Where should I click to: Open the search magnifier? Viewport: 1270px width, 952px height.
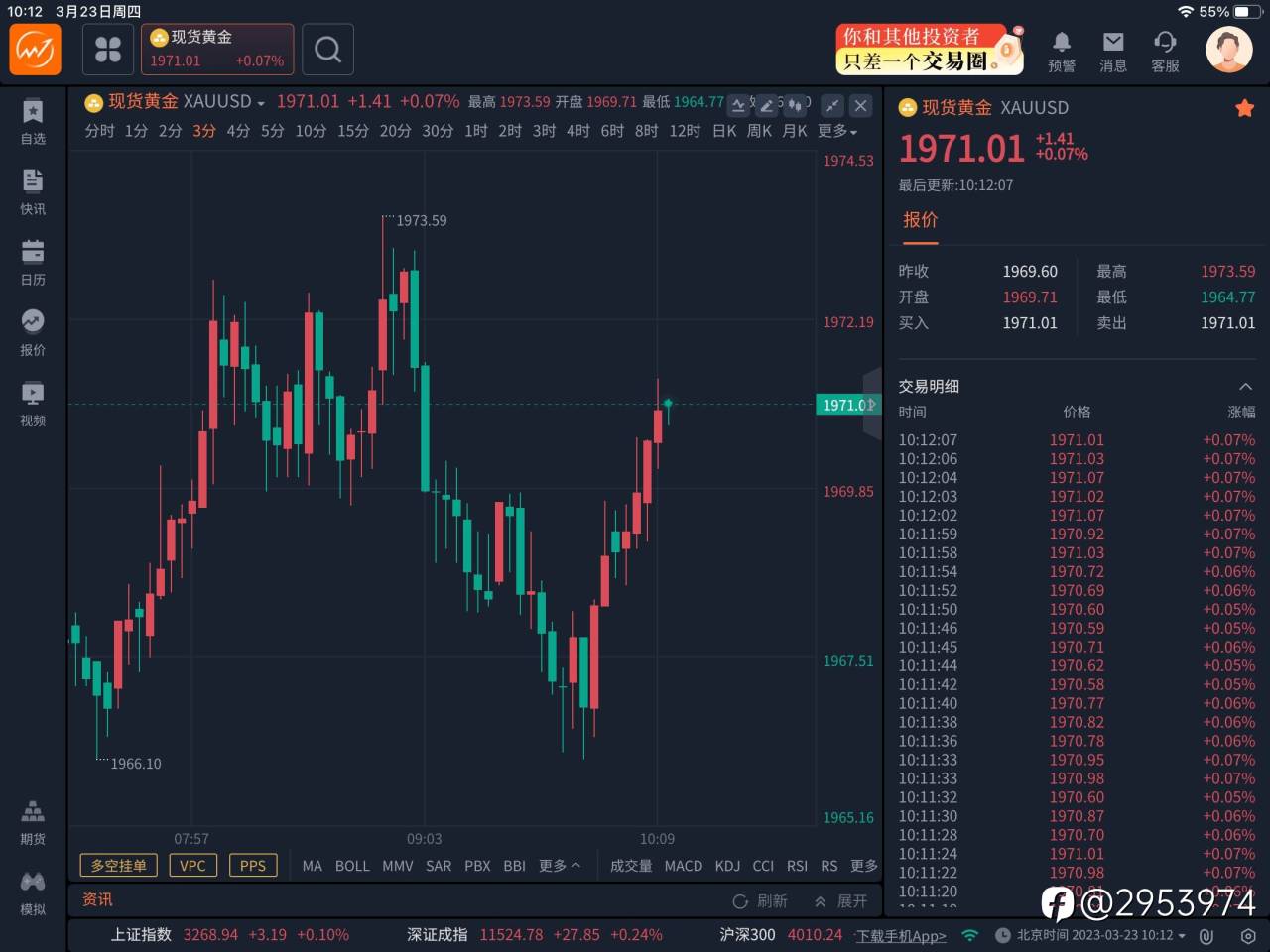click(x=327, y=50)
